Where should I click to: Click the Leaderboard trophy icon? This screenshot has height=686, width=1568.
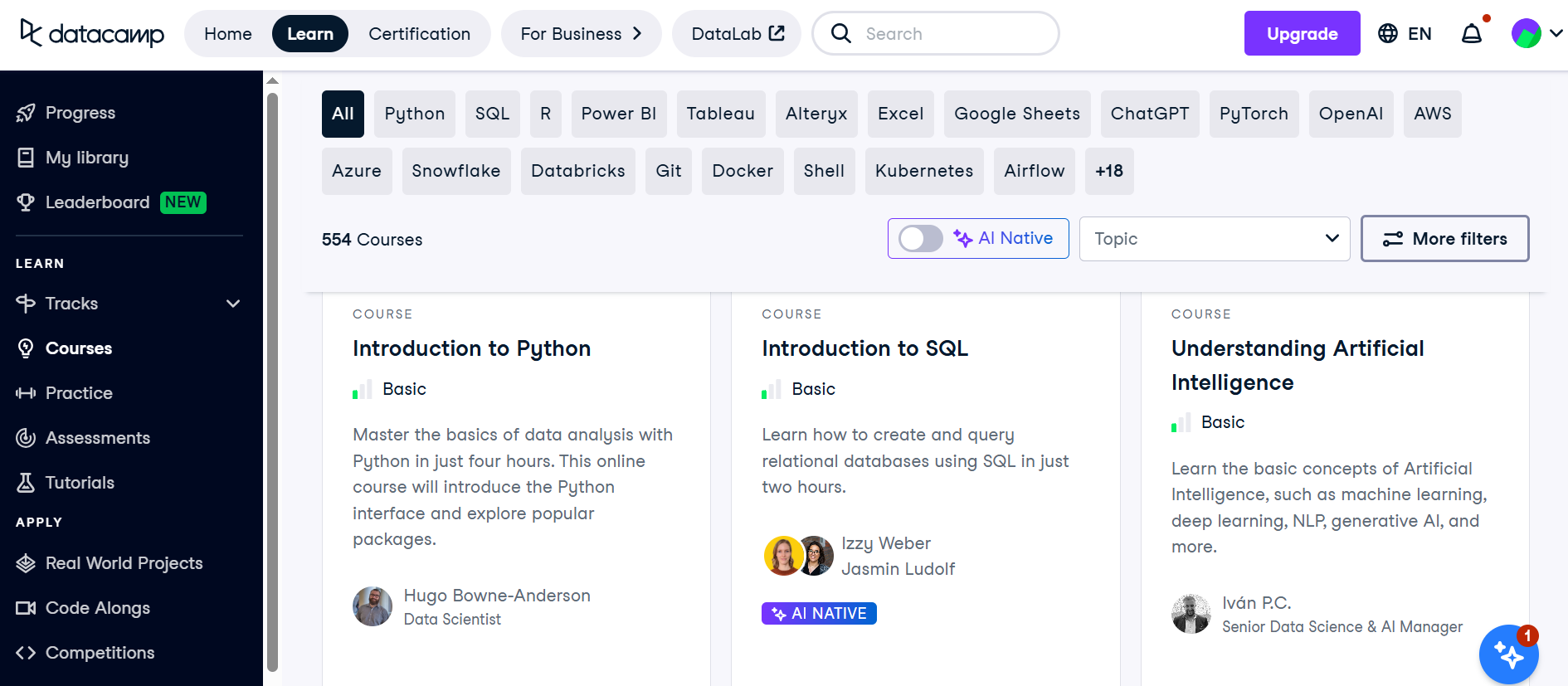click(x=26, y=202)
